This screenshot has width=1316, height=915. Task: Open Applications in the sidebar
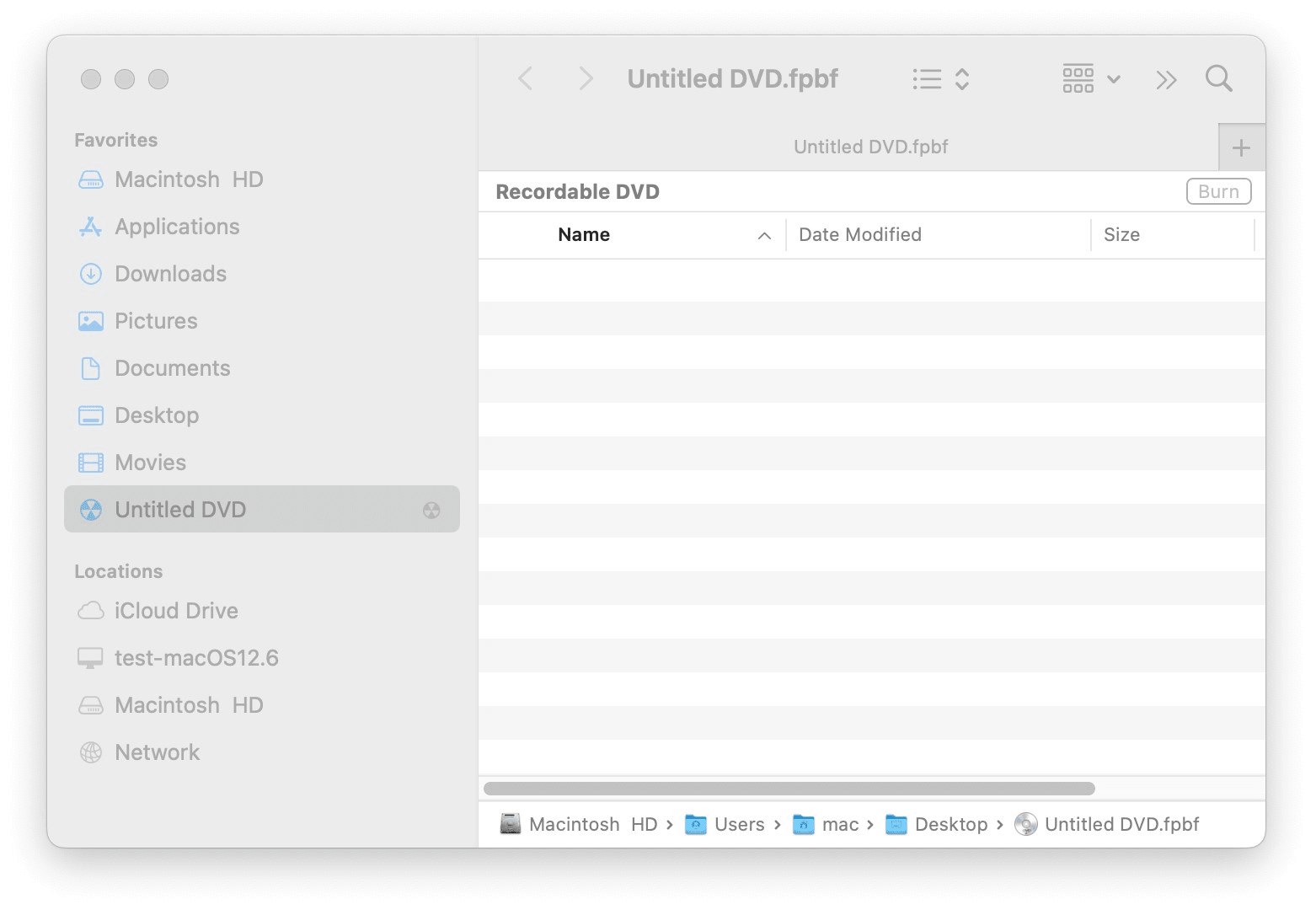coord(177,227)
